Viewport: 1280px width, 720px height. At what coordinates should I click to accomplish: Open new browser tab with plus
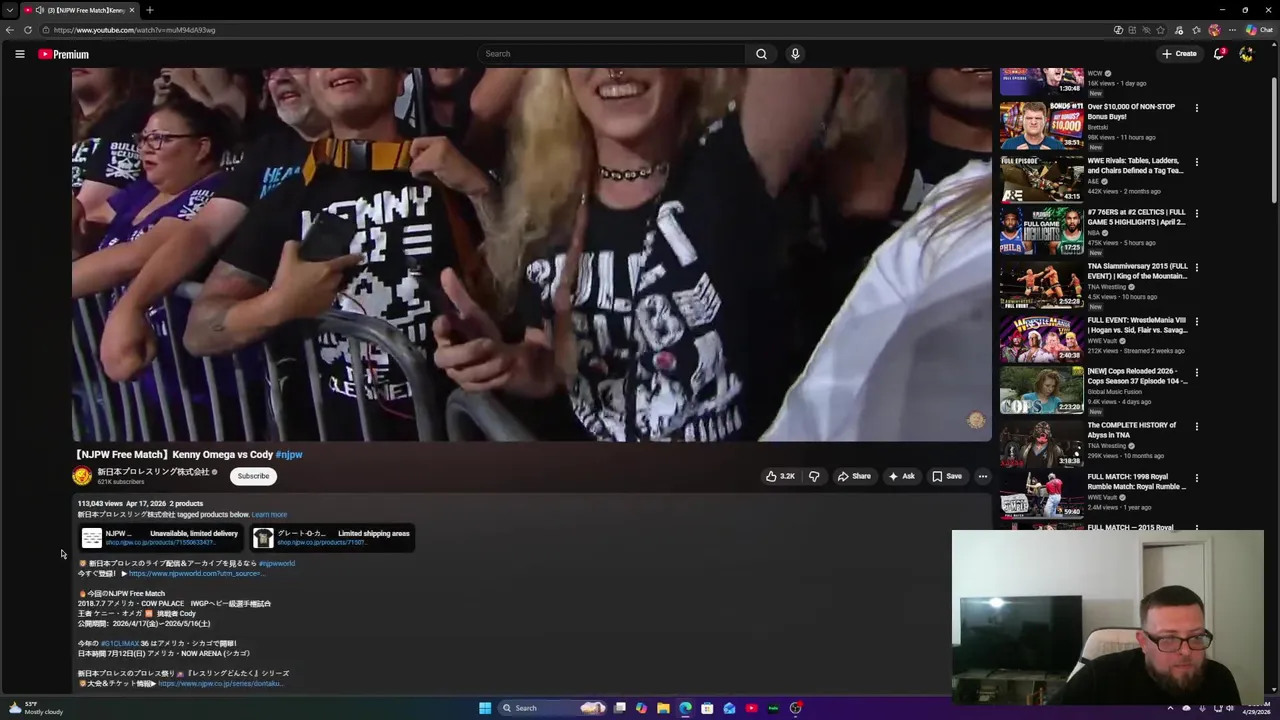[149, 10]
